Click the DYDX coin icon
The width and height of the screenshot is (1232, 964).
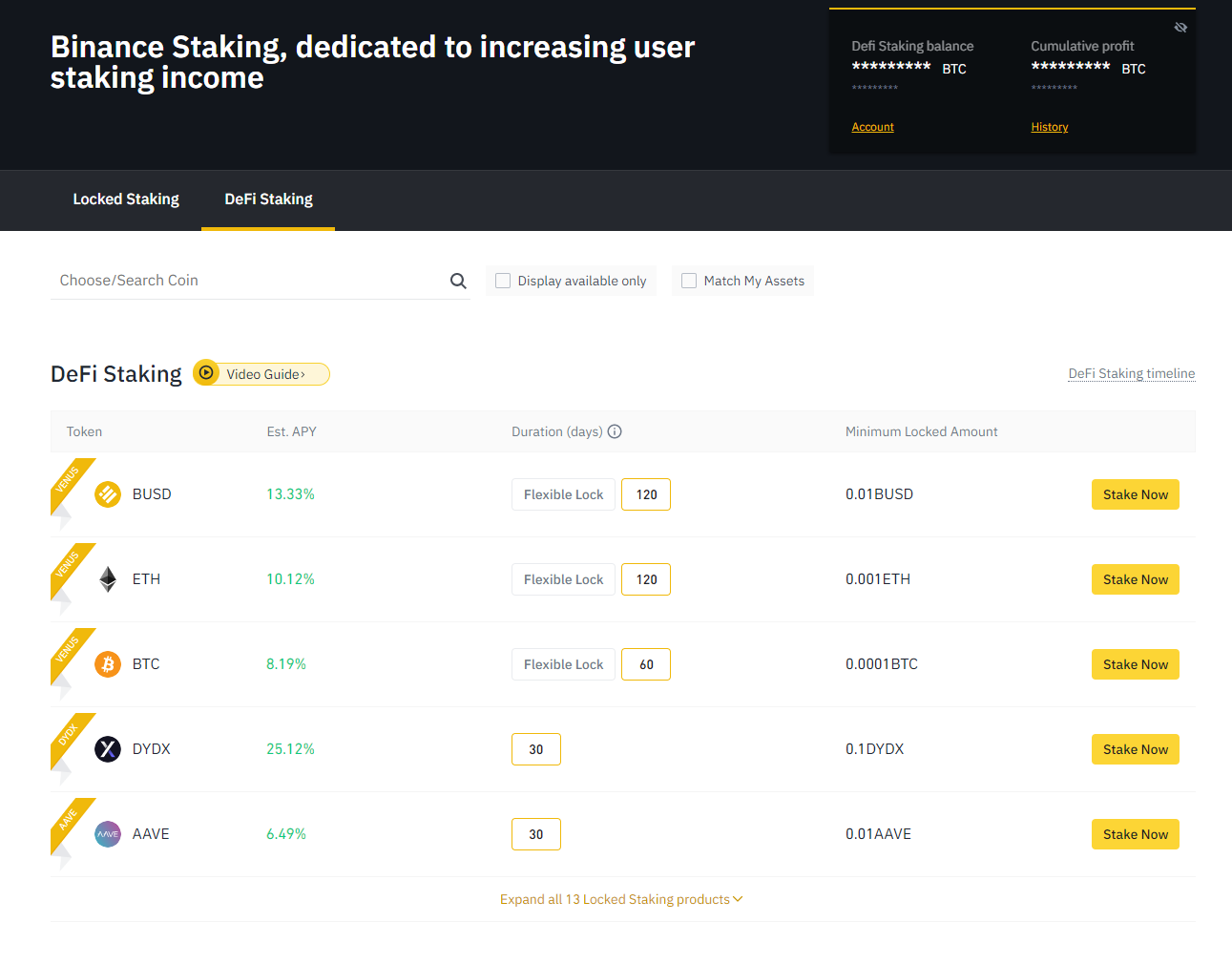[108, 749]
